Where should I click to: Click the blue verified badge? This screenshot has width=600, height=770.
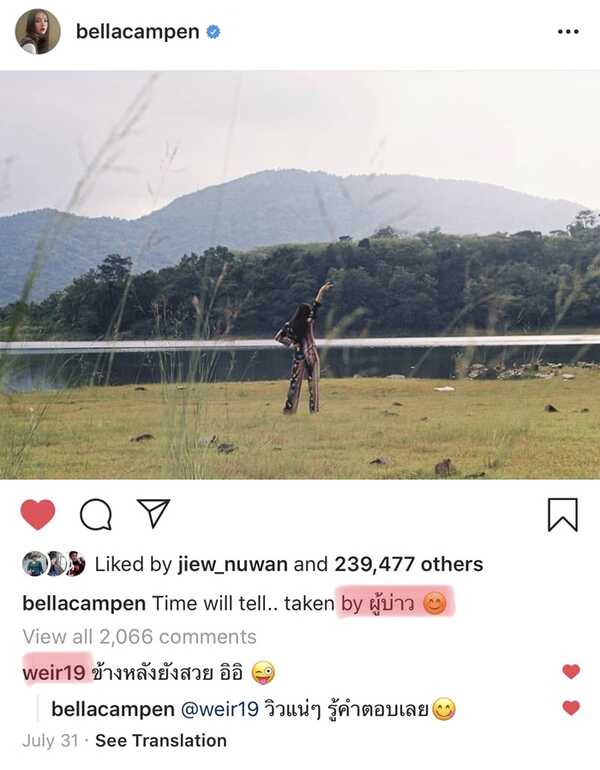(213, 32)
